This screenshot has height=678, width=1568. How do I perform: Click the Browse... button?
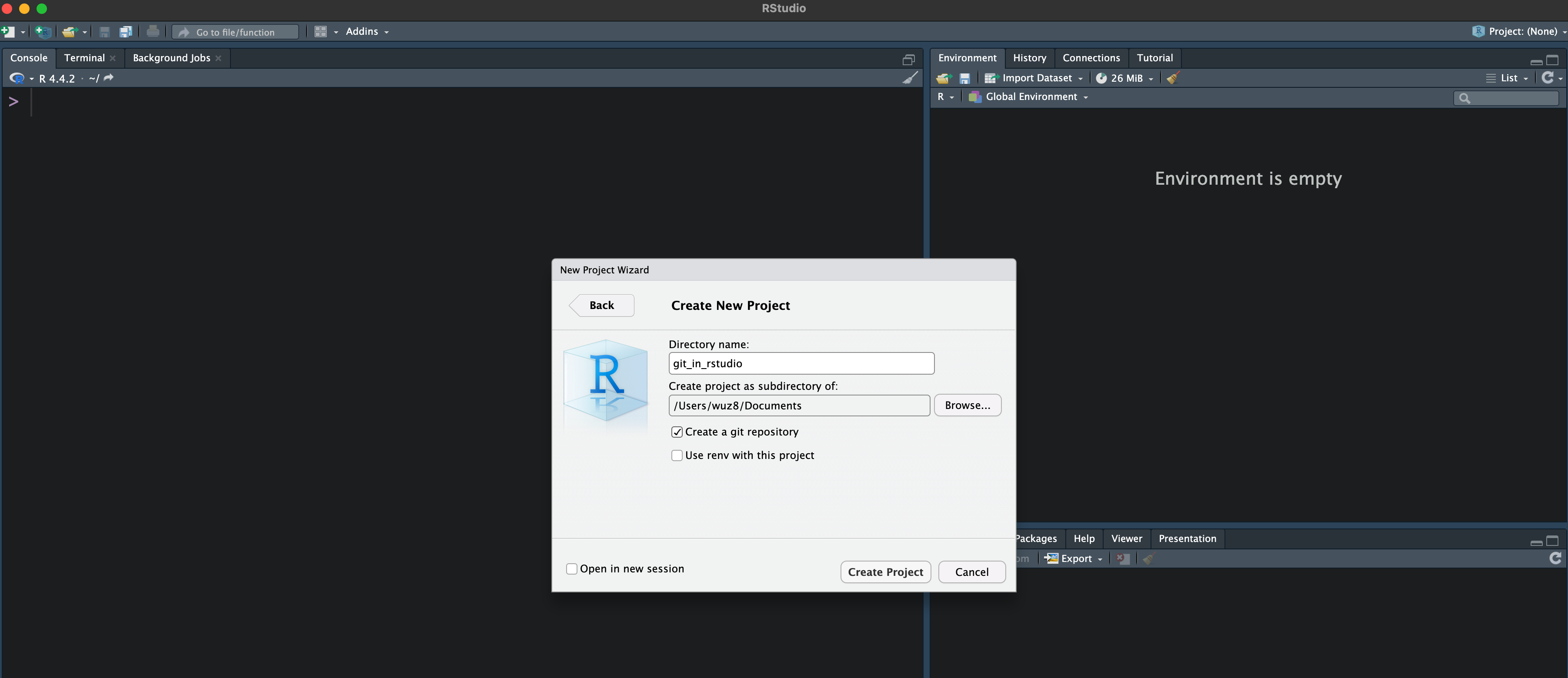967,405
